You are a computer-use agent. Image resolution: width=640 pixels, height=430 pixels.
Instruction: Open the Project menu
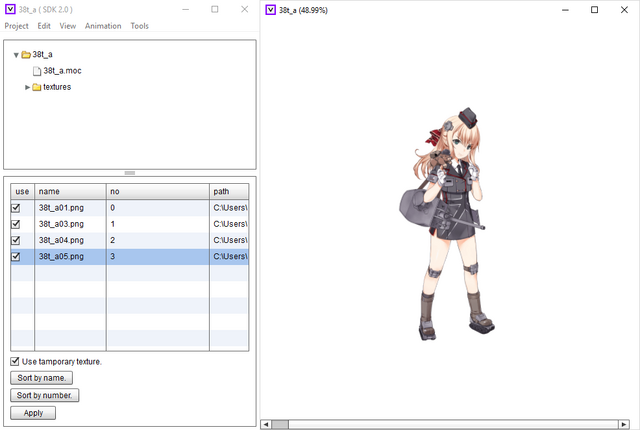point(16,26)
